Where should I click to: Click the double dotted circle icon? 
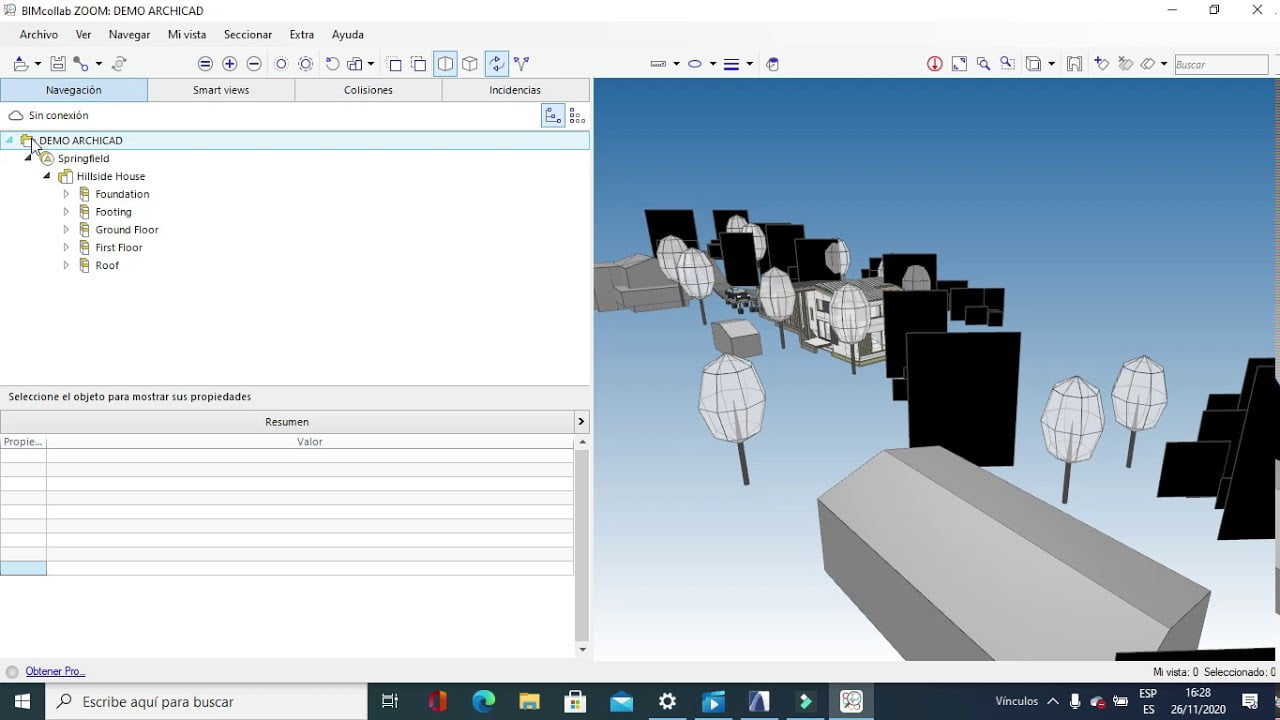[306, 64]
